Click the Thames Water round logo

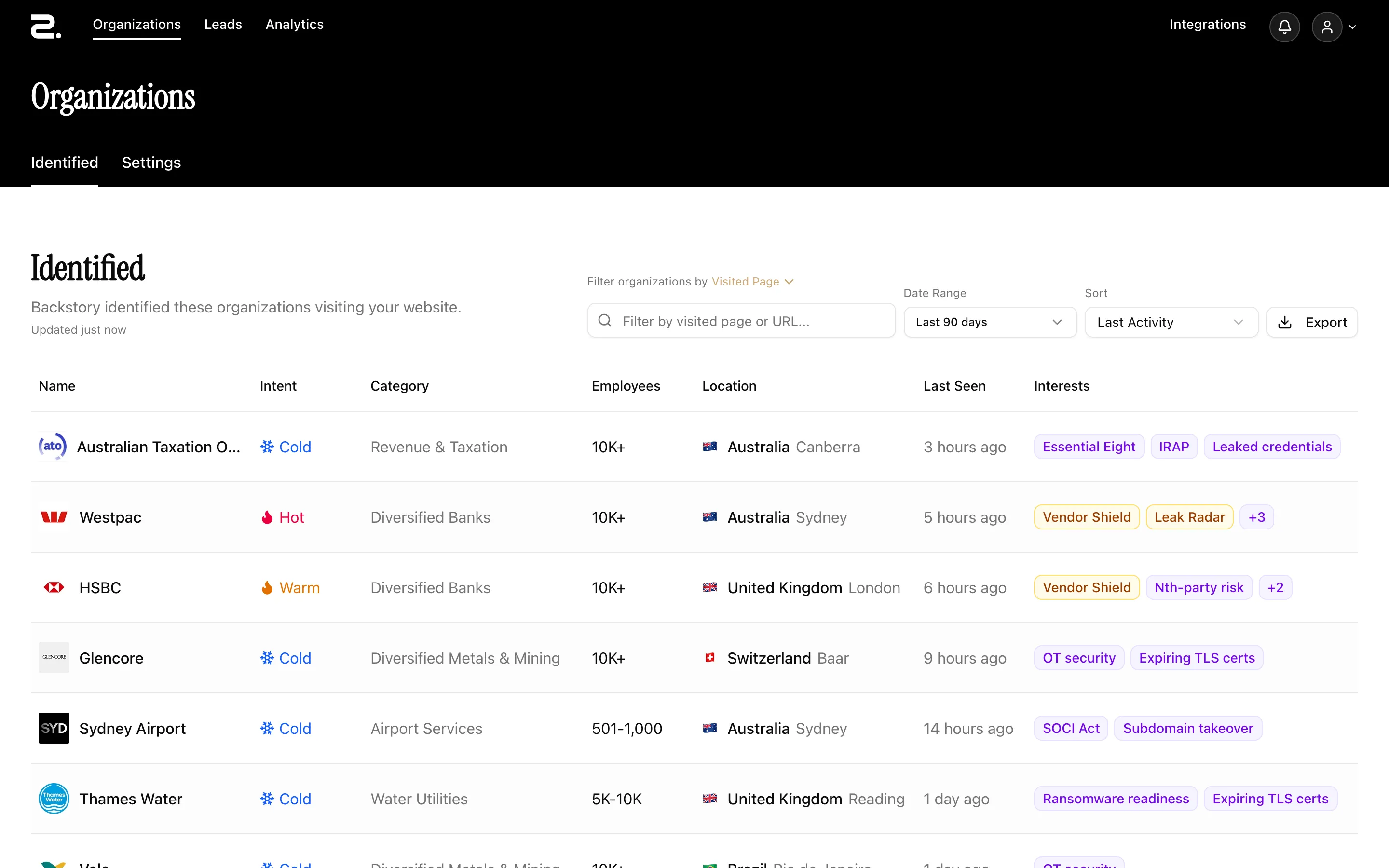pyautogui.click(x=54, y=799)
